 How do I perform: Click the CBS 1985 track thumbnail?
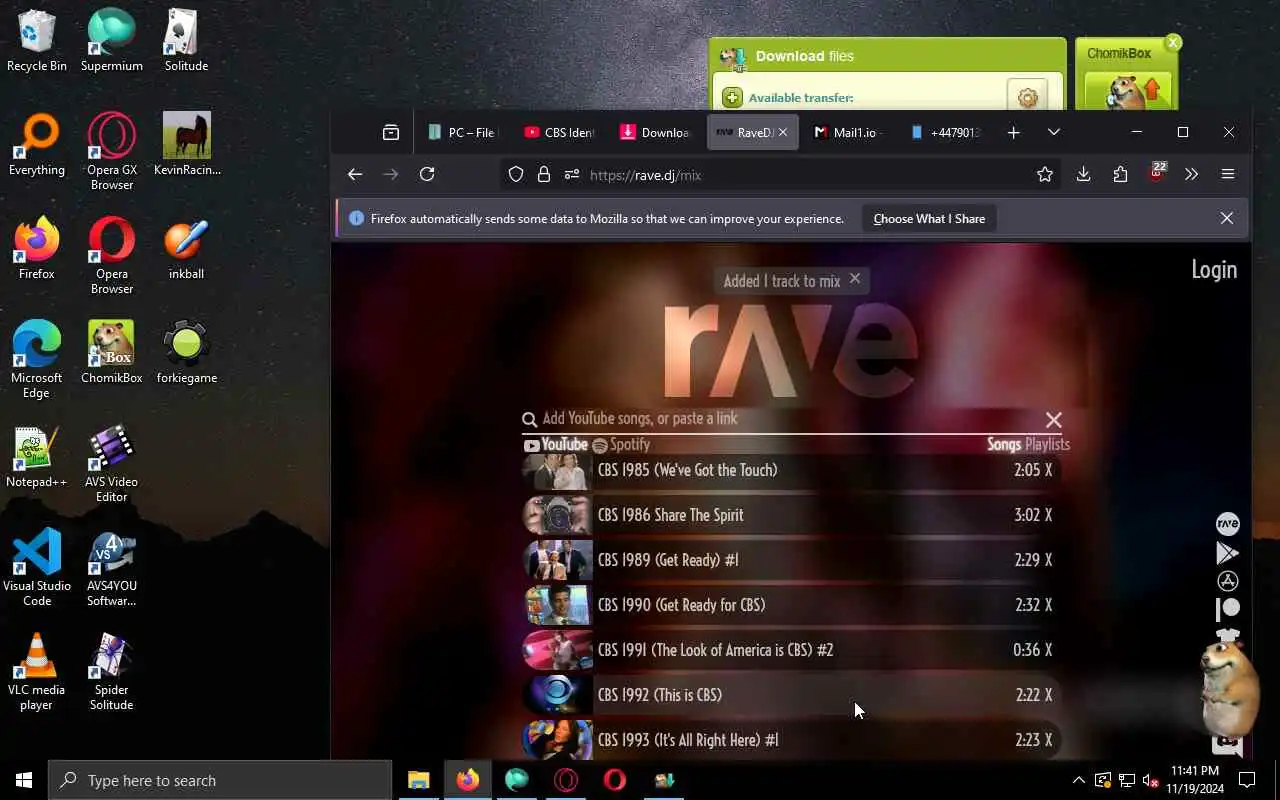click(557, 470)
